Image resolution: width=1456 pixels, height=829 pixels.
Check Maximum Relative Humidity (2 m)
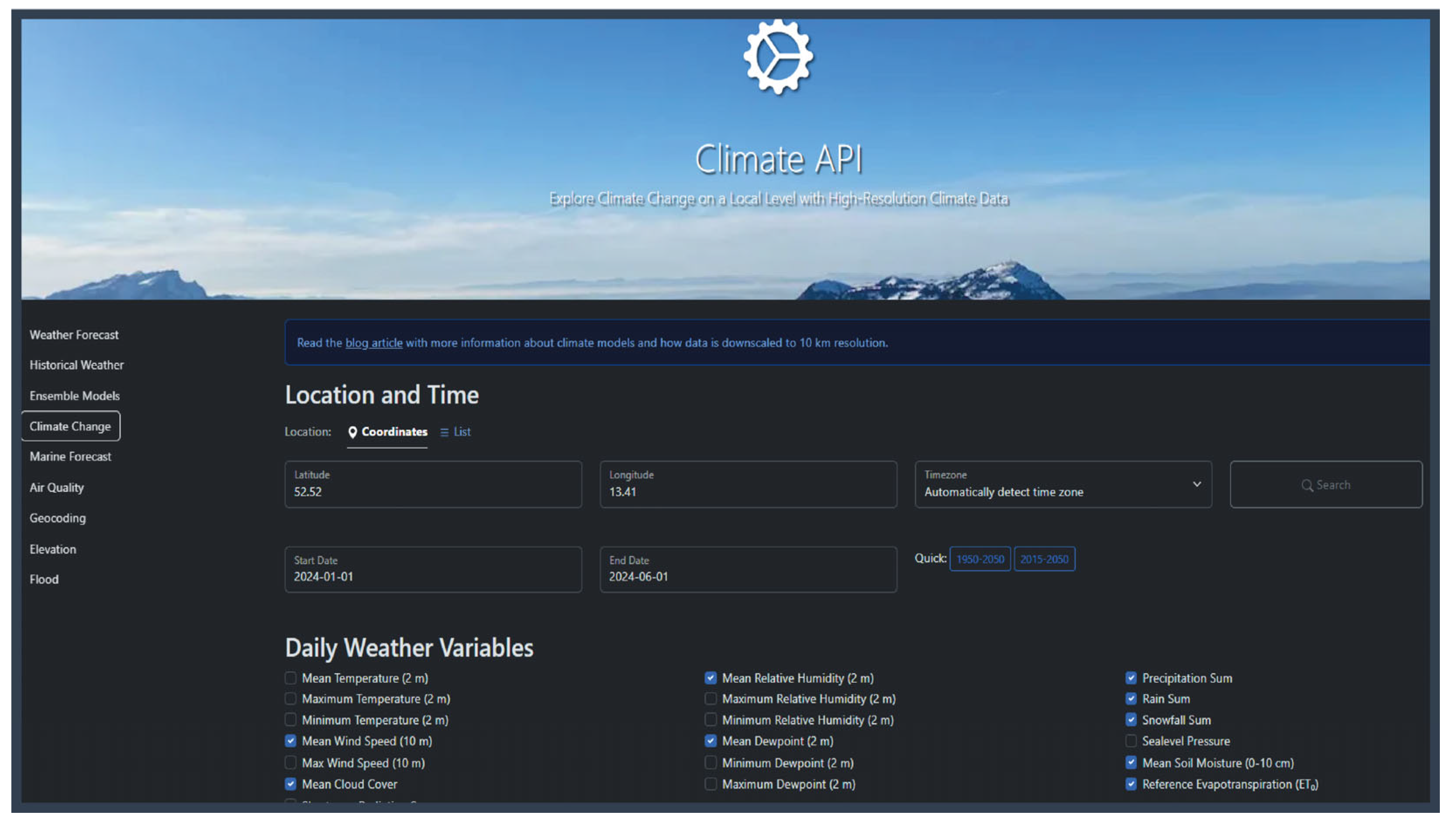tap(710, 698)
